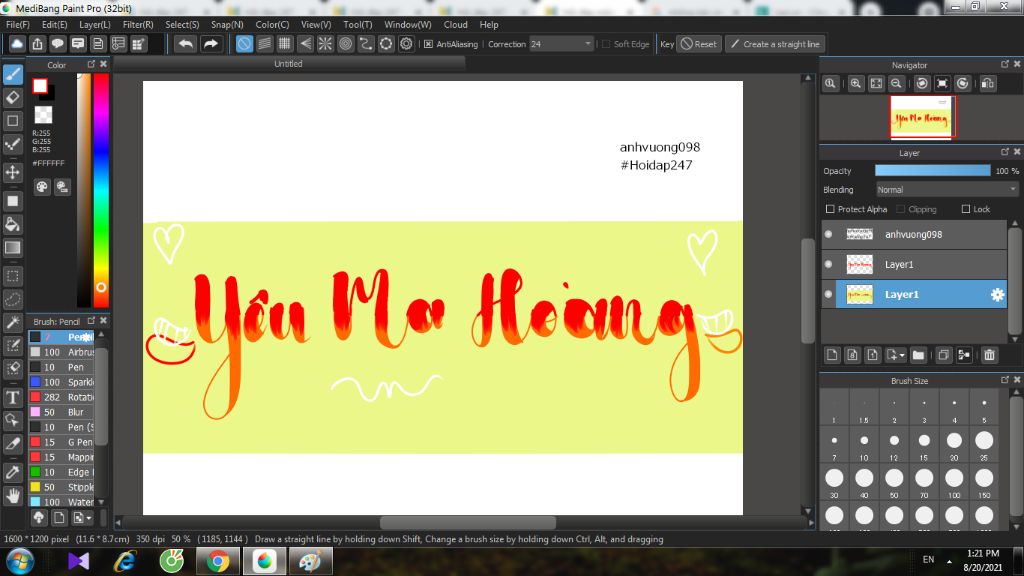The height and width of the screenshot is (576, 1024).
Task: Open the Window menu
Action: tap(408, 24)
